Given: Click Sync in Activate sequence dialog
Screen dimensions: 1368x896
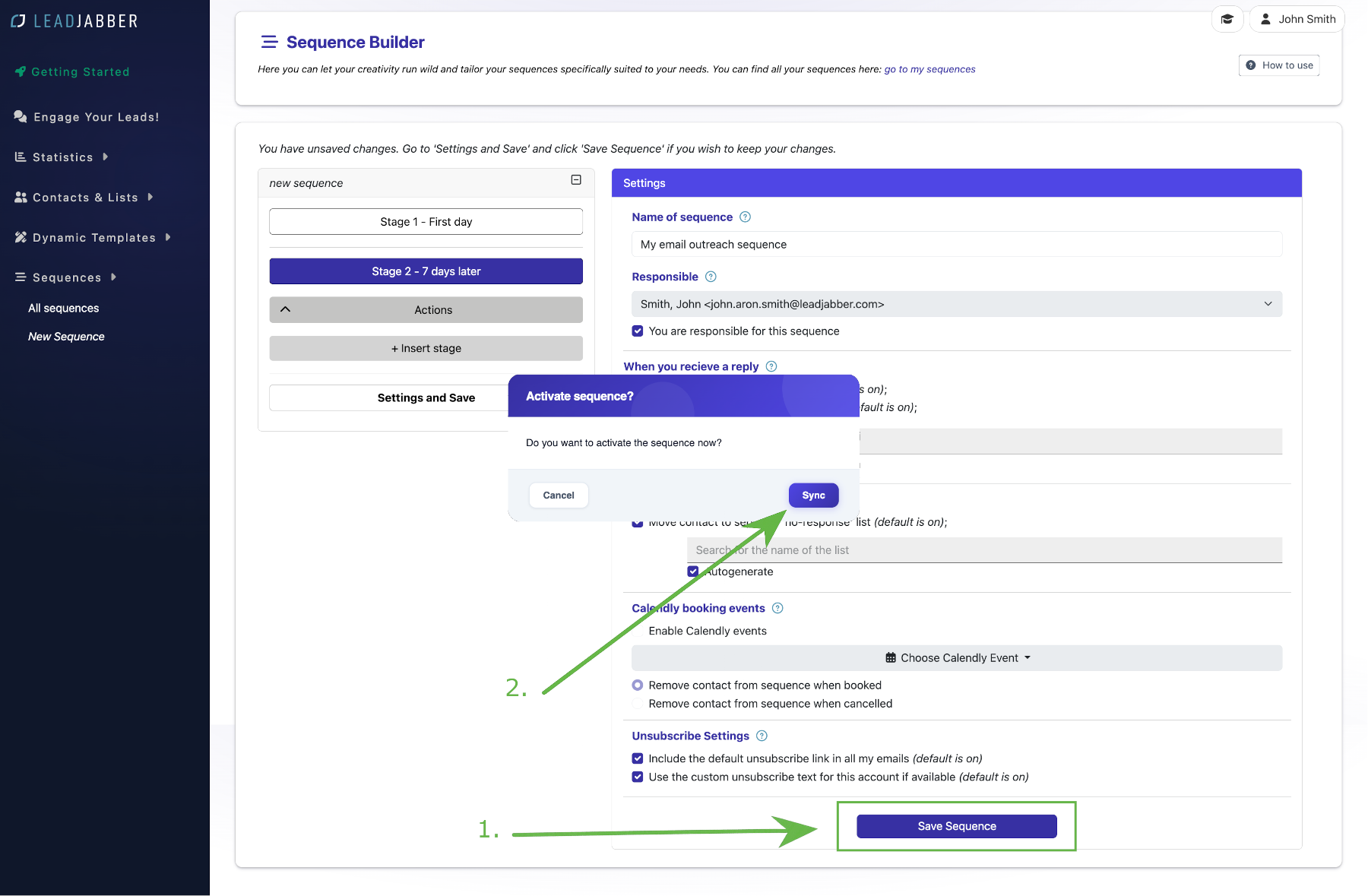Looking at the screenshot, I should click(813, 495).
